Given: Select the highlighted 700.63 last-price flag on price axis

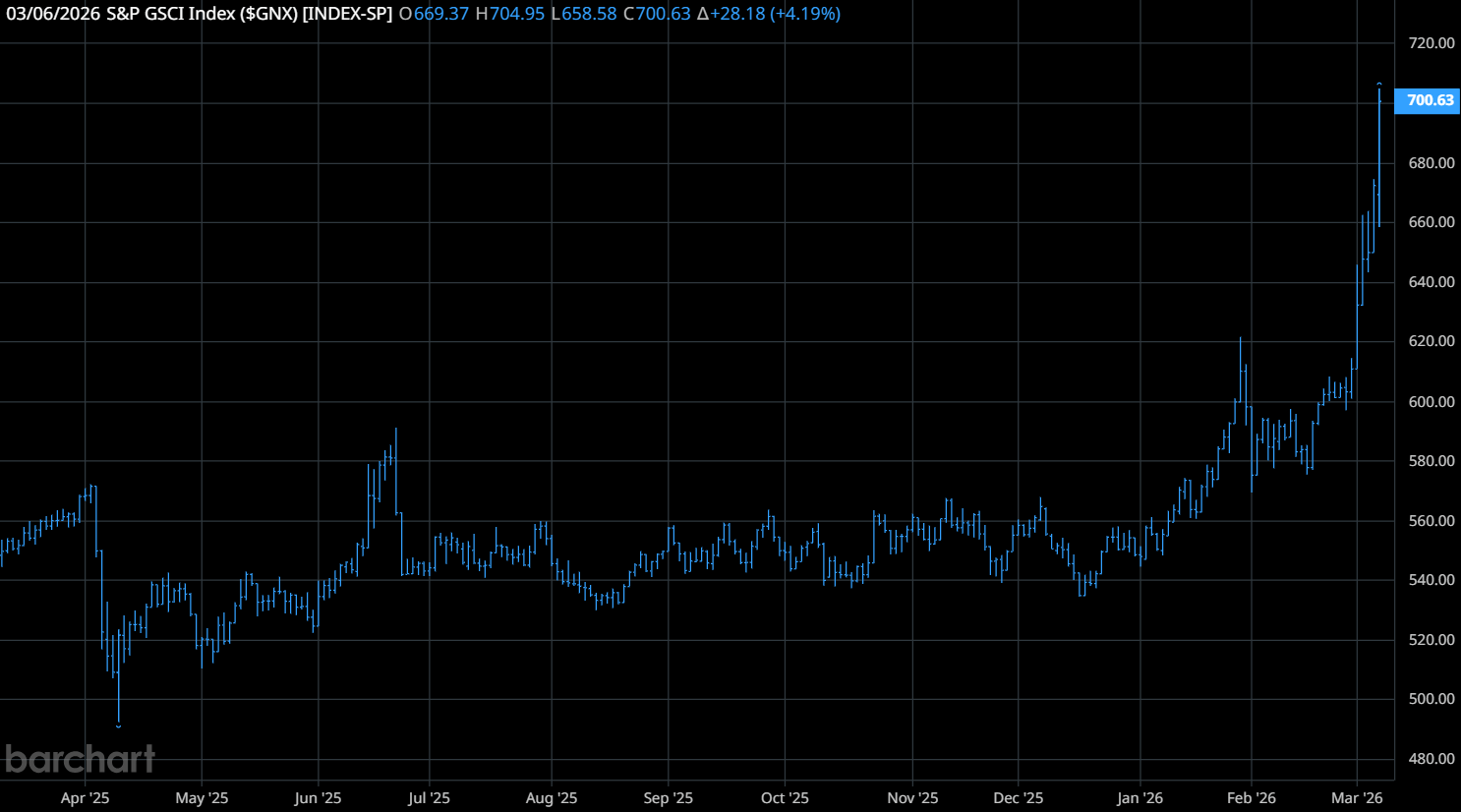Looking at the screenshot, I should pos(1429,100).
